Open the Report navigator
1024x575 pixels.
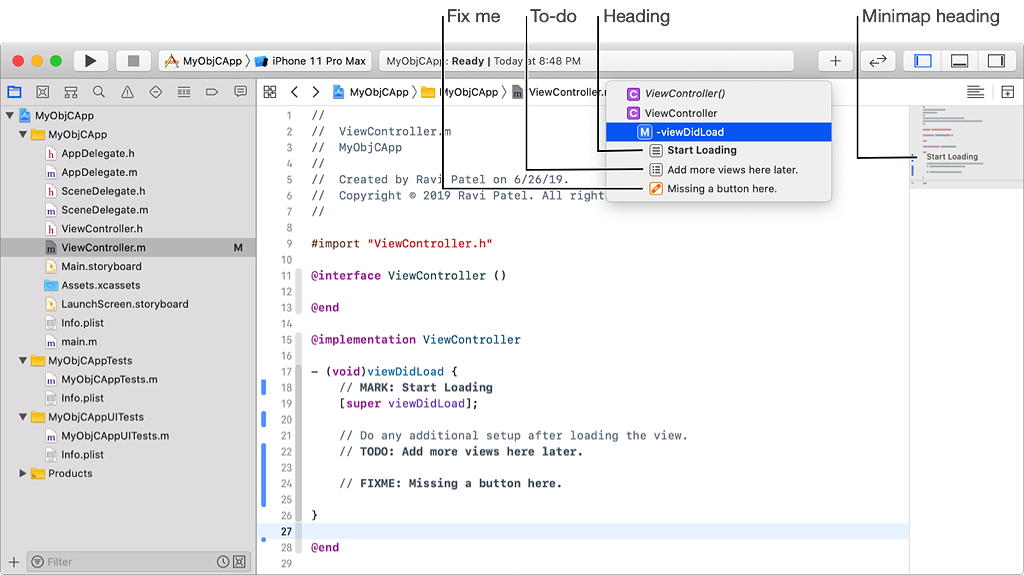coord(240,92)
